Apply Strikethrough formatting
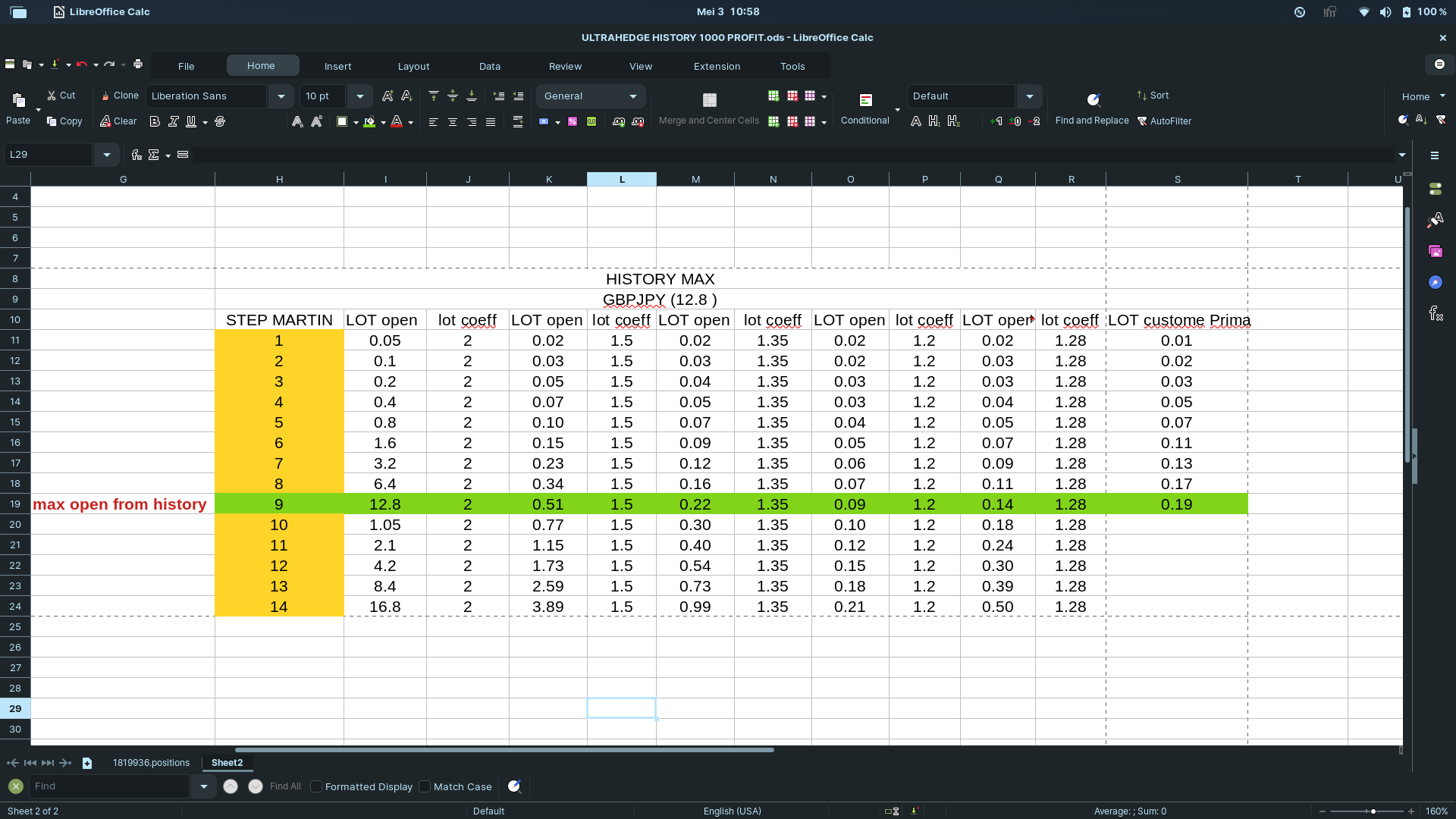Image resolution: width=1456 pixels, height=819 pixels. click(220, 121)
